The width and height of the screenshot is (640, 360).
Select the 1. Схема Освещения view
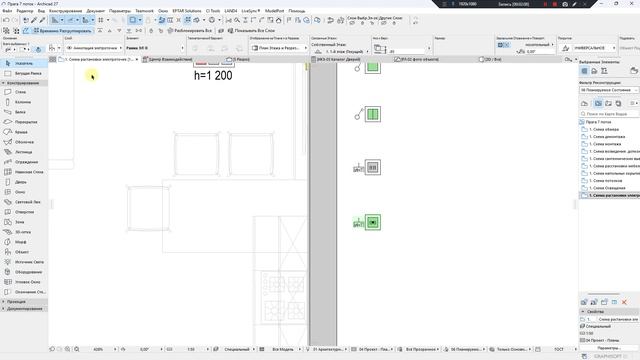pos(607,188)
